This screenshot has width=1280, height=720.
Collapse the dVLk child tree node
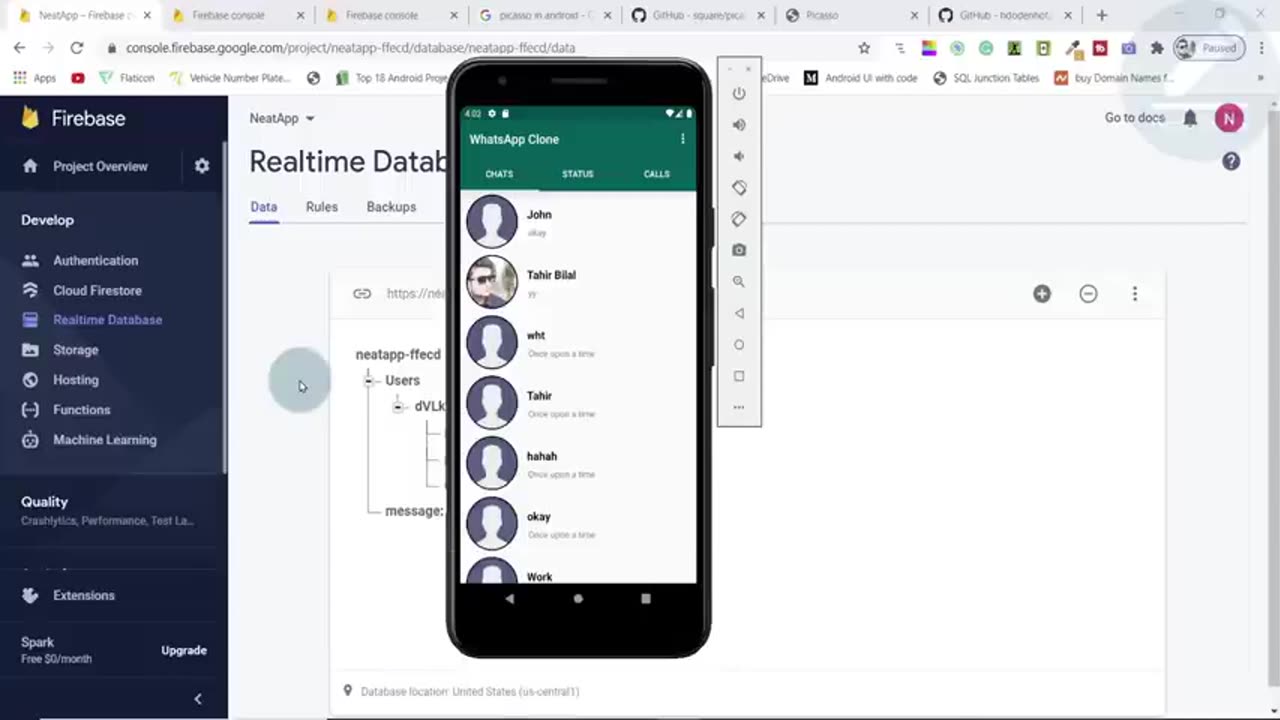pos(398,406)
